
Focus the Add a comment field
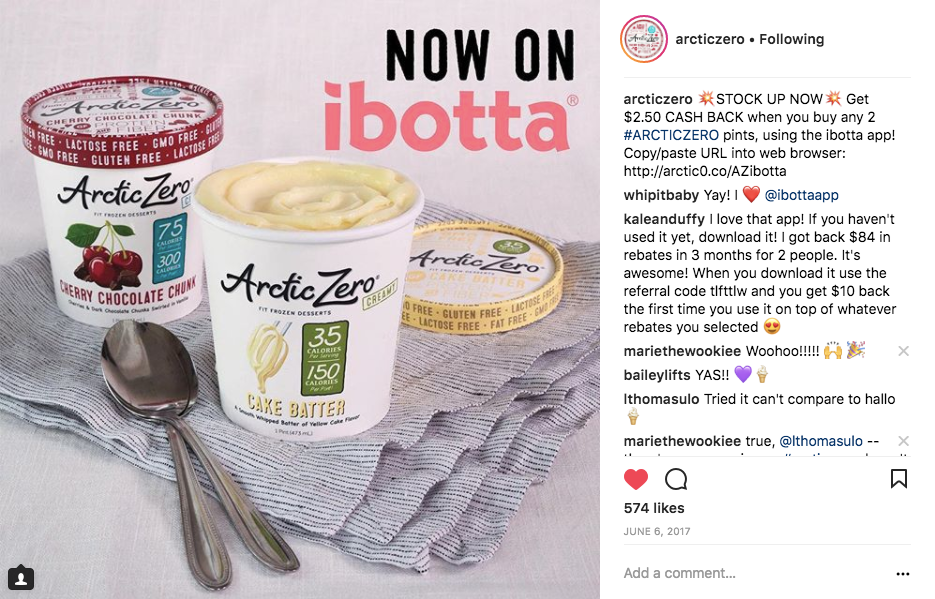pos(751,573)
